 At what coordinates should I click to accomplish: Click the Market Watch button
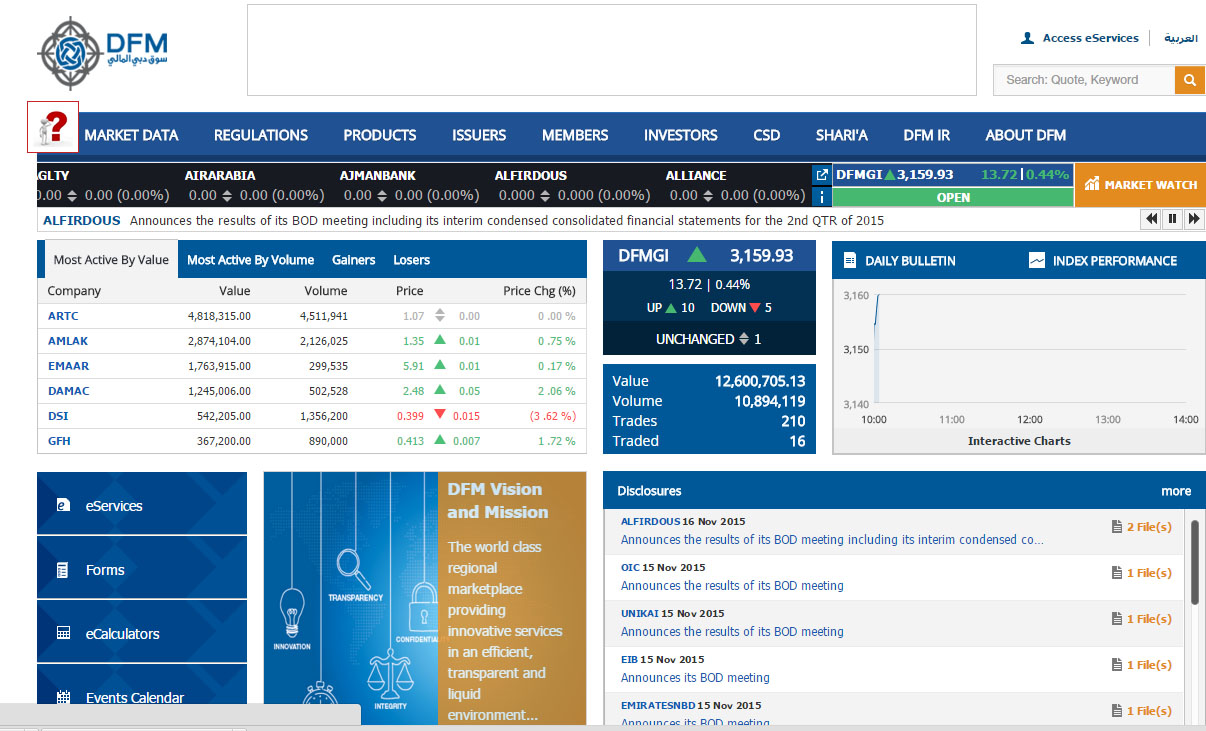point(1140,185)
